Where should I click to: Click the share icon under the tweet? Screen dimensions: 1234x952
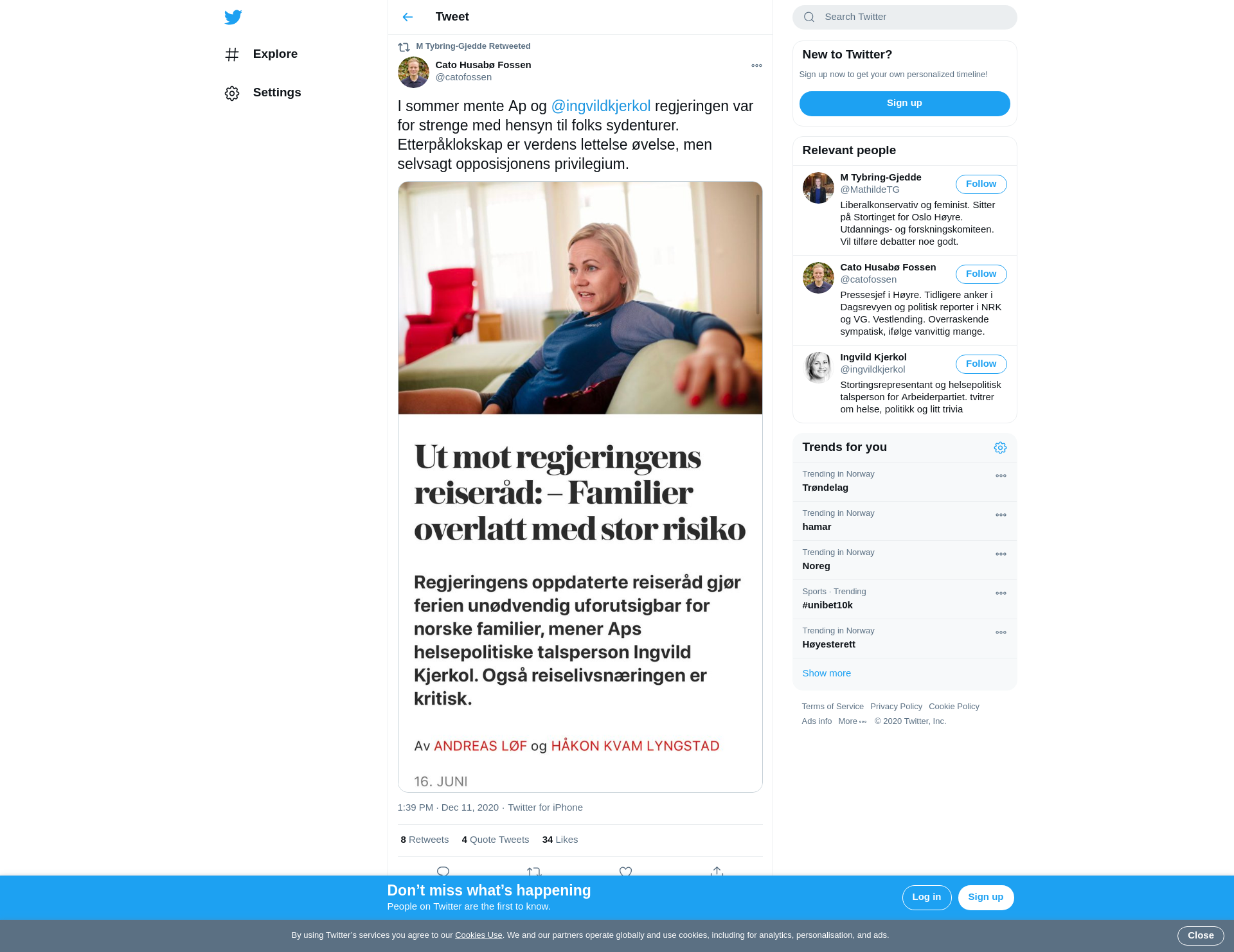coord(717,871)
